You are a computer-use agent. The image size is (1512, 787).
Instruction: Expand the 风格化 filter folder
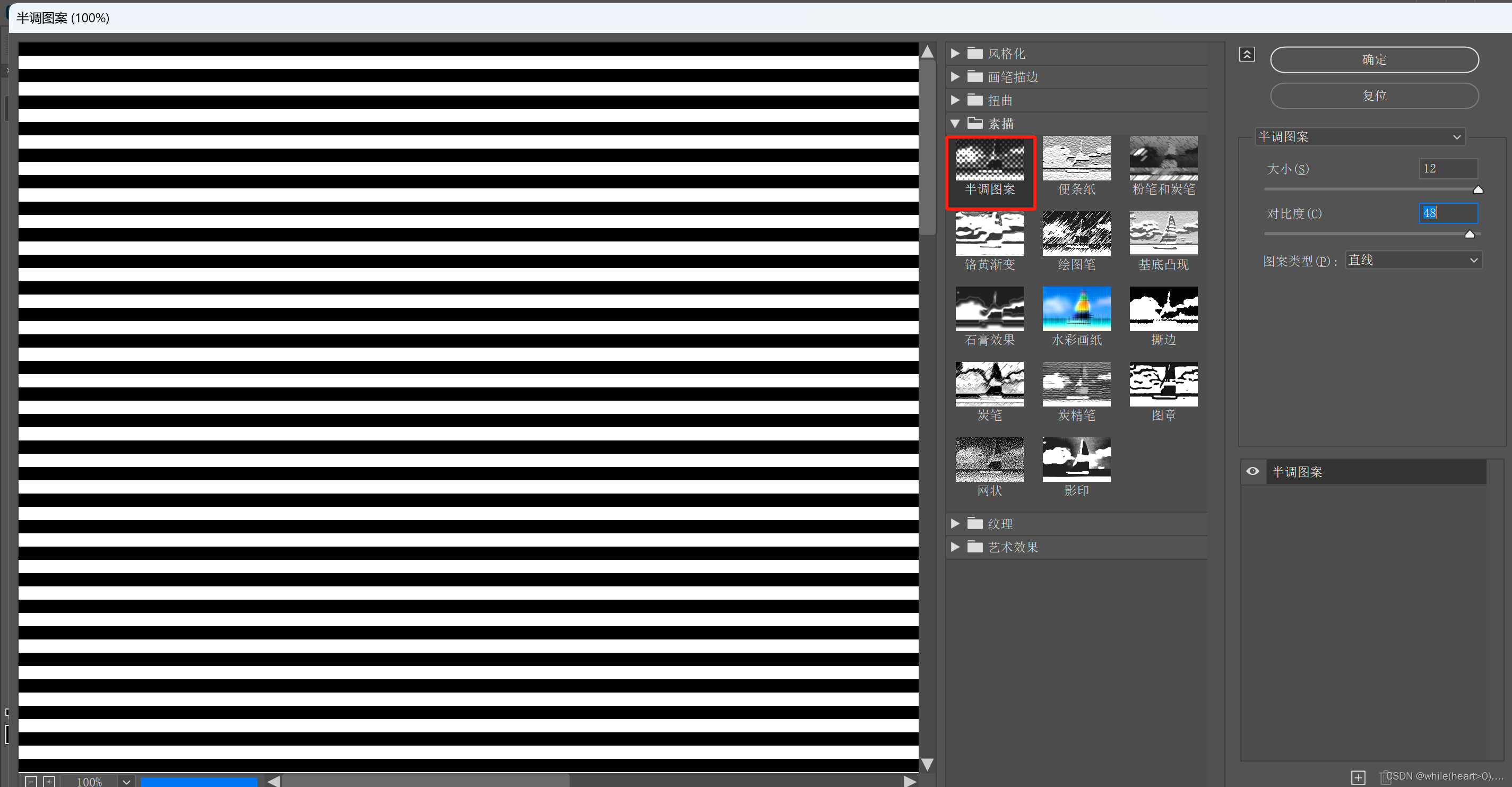pos(955,54)
